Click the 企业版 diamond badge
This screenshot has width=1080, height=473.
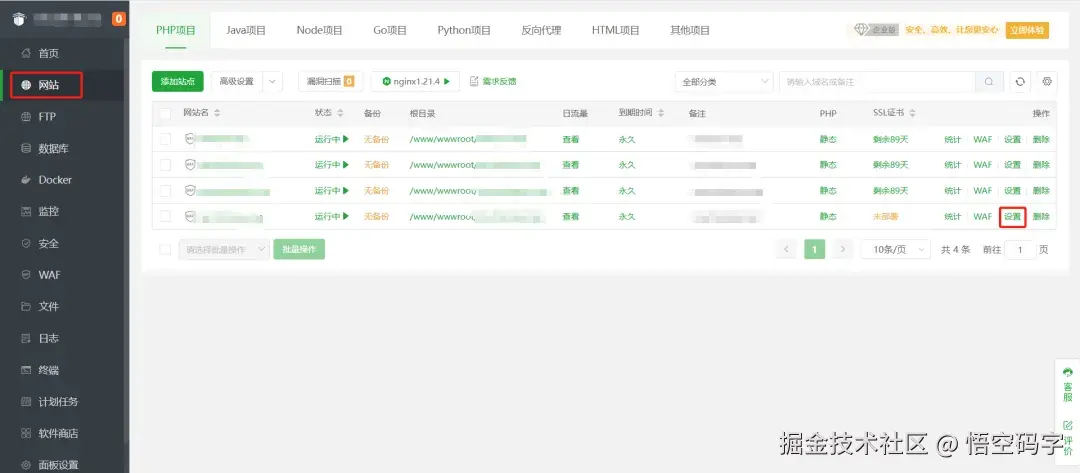(876, 30)
